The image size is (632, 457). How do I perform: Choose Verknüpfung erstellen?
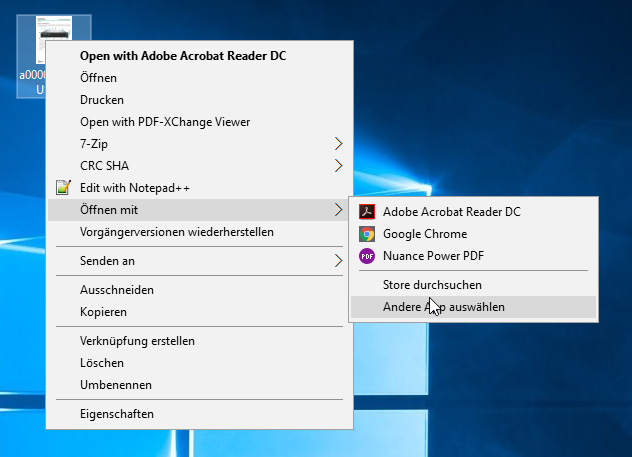200,341
